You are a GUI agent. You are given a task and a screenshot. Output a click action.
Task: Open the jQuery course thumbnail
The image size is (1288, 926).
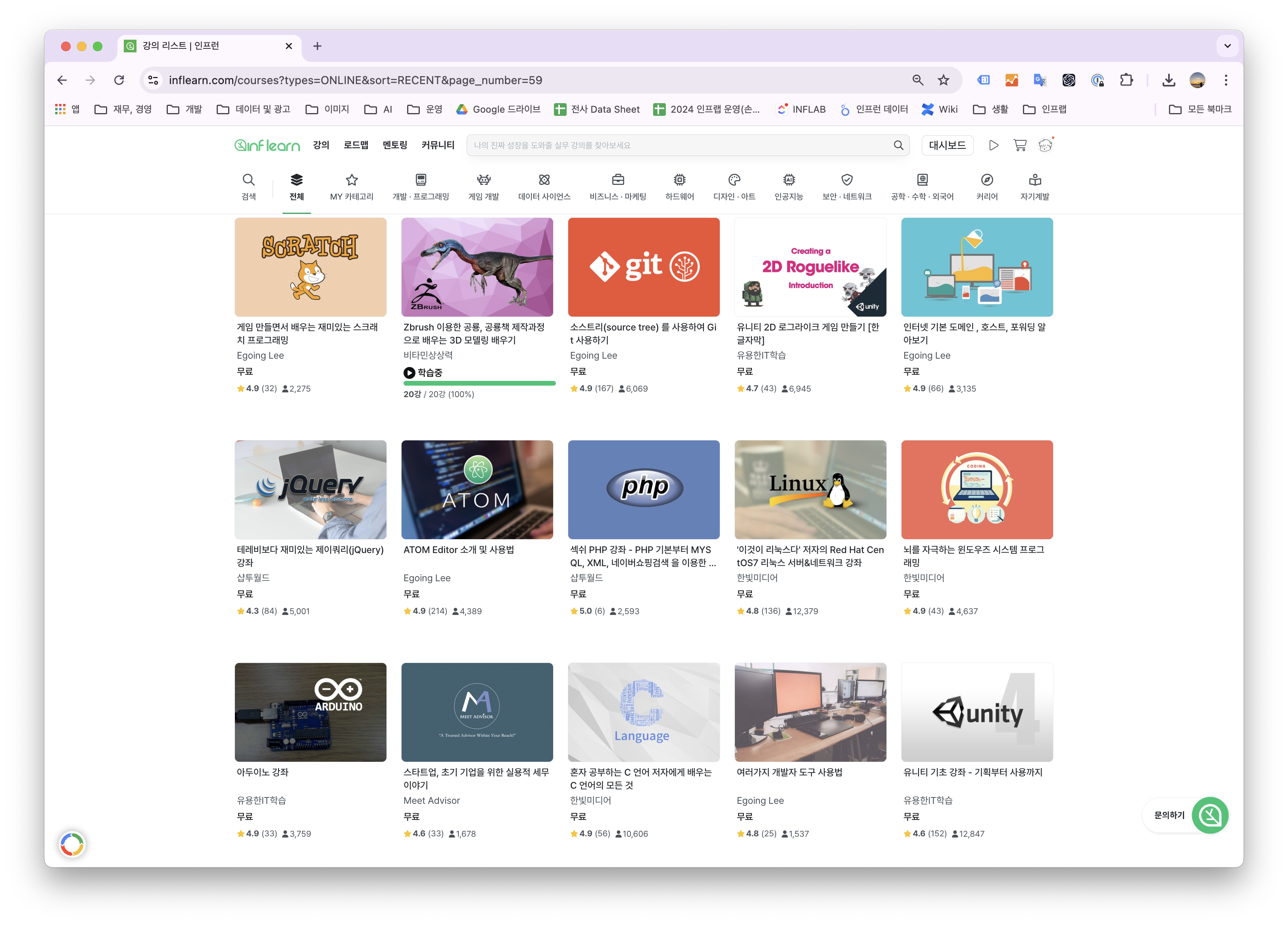click(311, 490)
